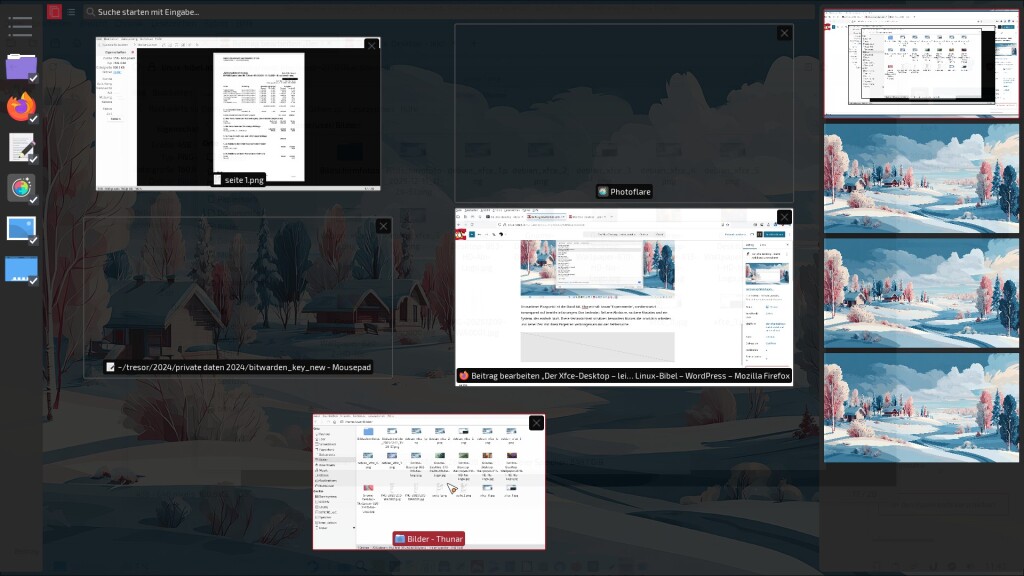Click the blue desktop panel icon in dock
1024x576 pixels.
pos(21,269)
